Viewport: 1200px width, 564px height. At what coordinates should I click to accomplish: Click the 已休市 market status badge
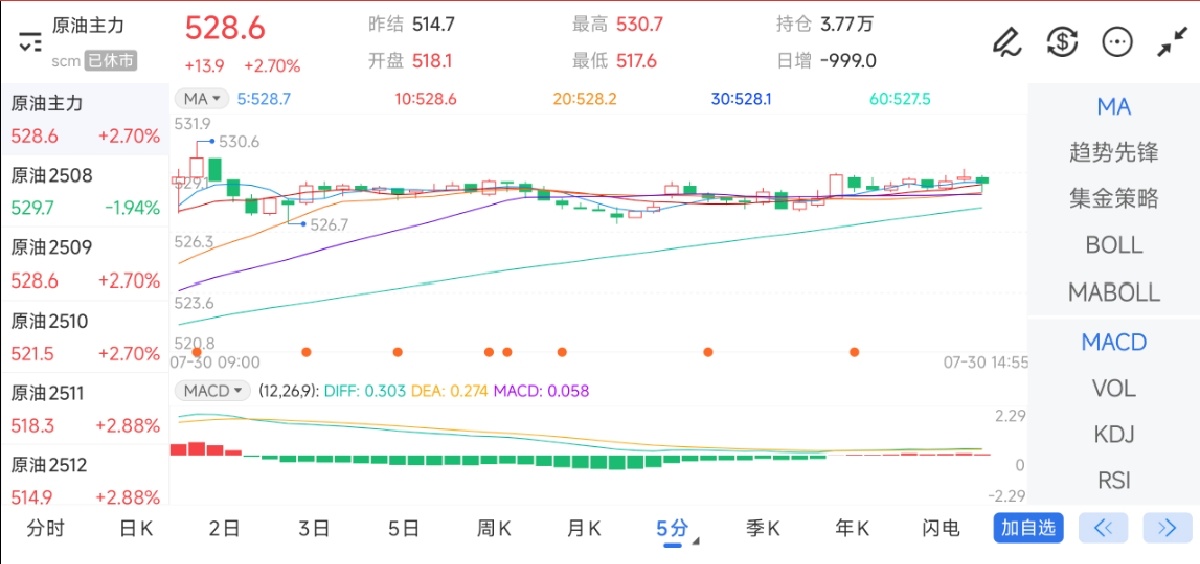(x=110, y=60)
